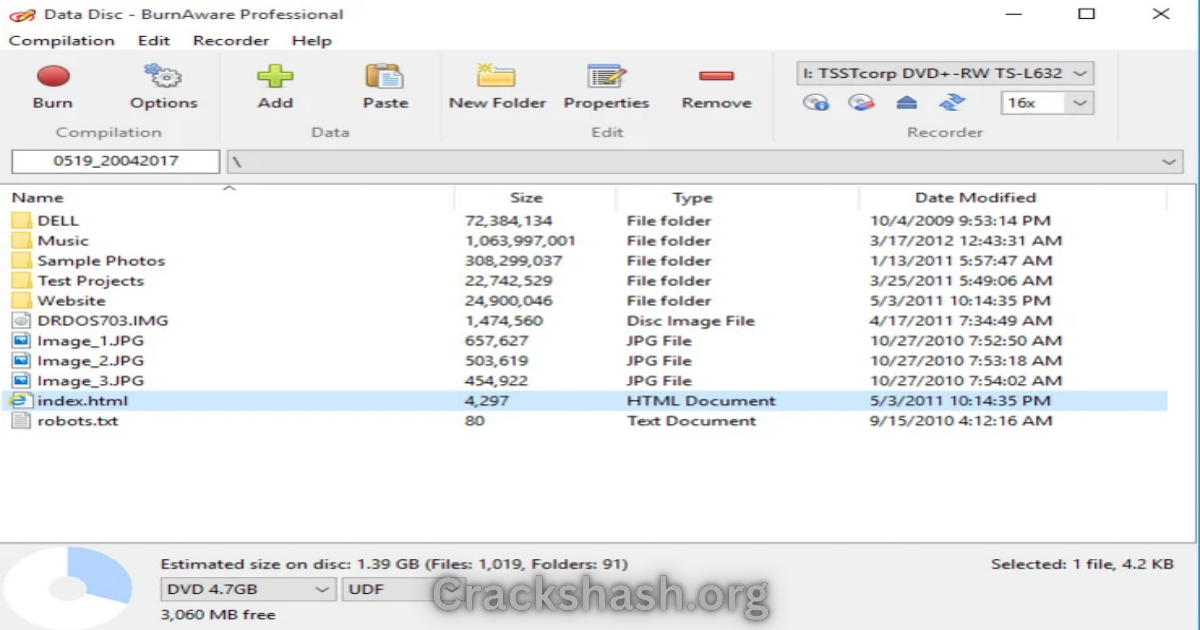Click the Disc Image File type cell
Viewport: 1200px width, 630px height.
(691, 321)
